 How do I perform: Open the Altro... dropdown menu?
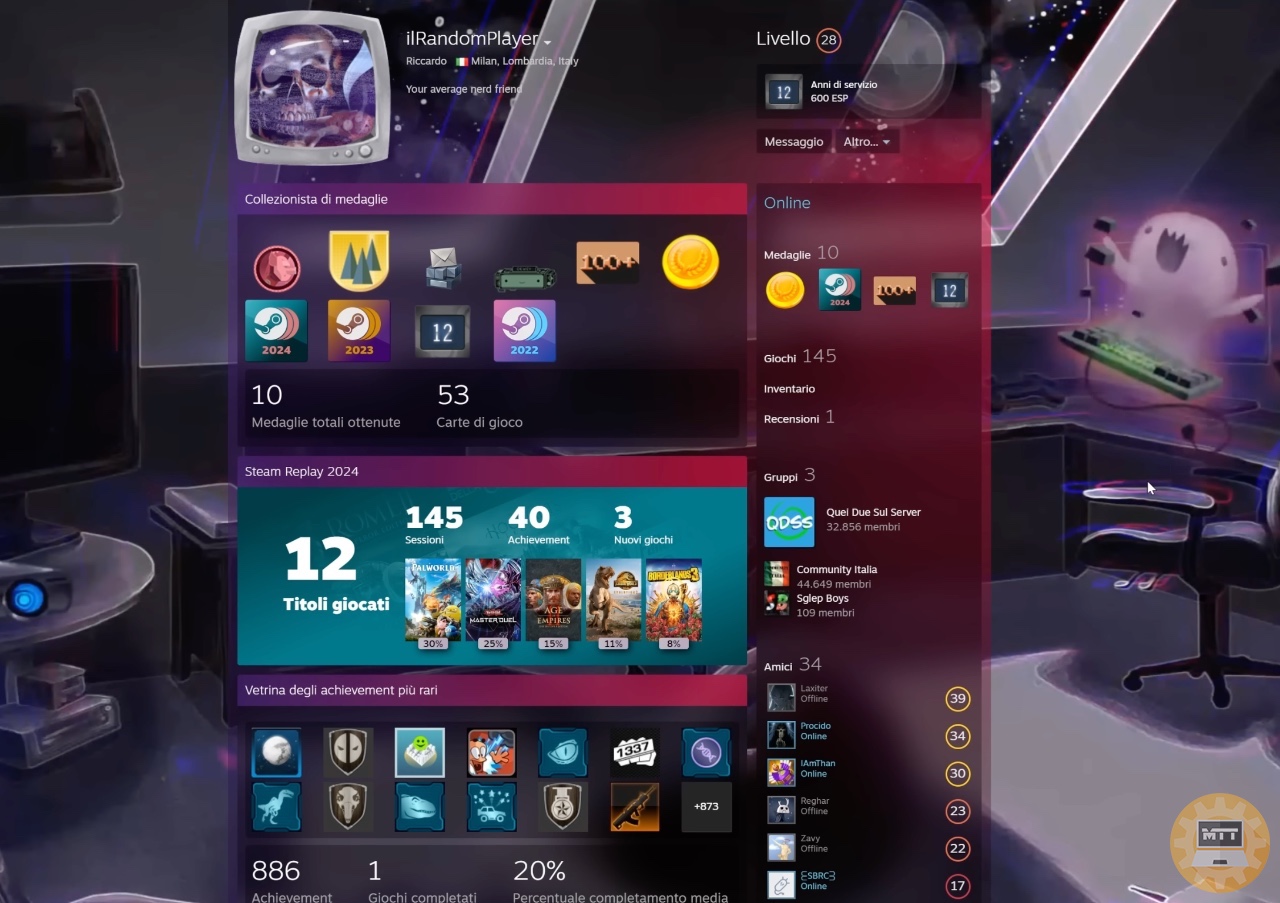pos(866,142)
